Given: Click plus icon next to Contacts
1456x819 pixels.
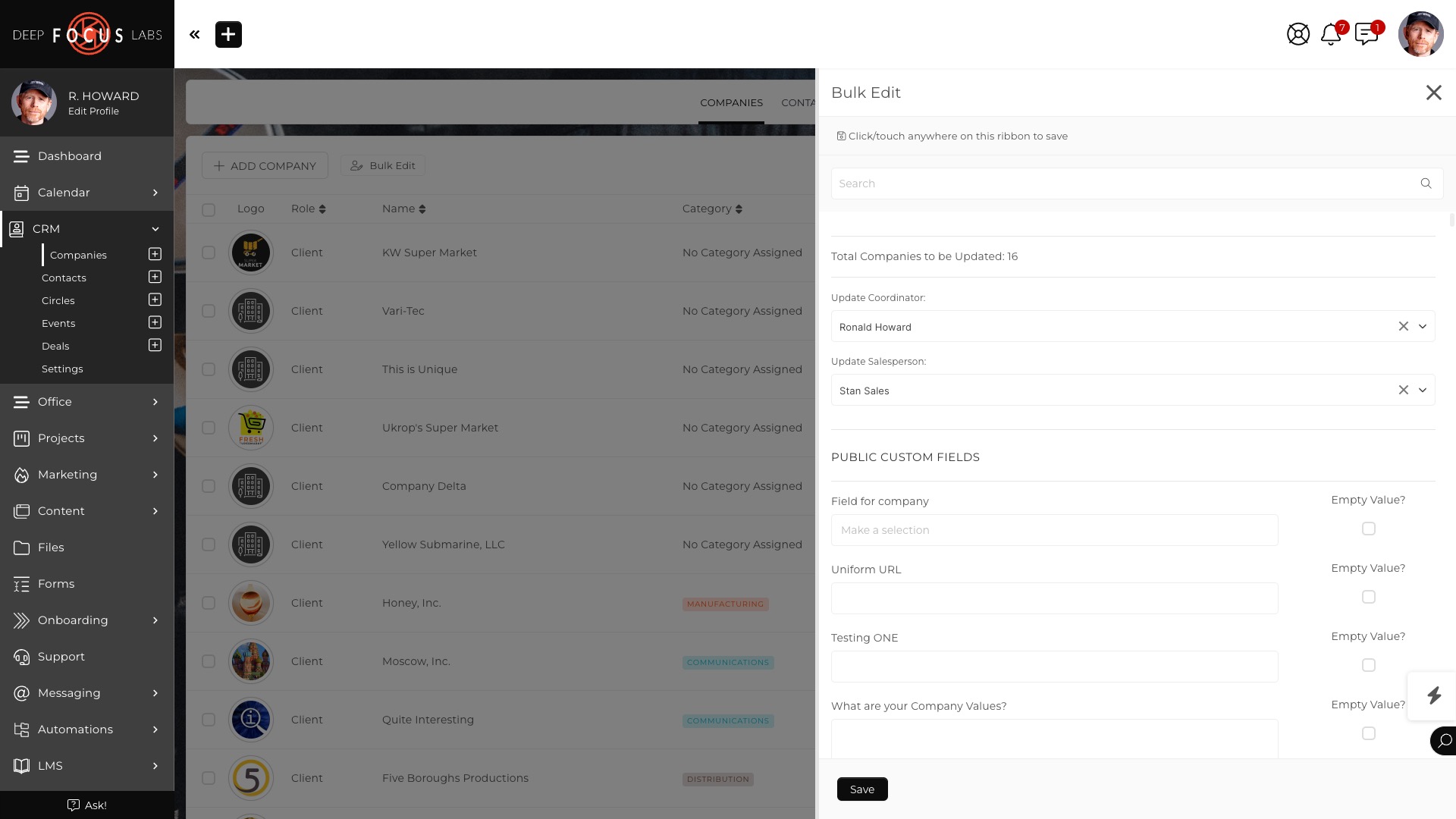Looking at the screenshot, I should coord(155,277).
